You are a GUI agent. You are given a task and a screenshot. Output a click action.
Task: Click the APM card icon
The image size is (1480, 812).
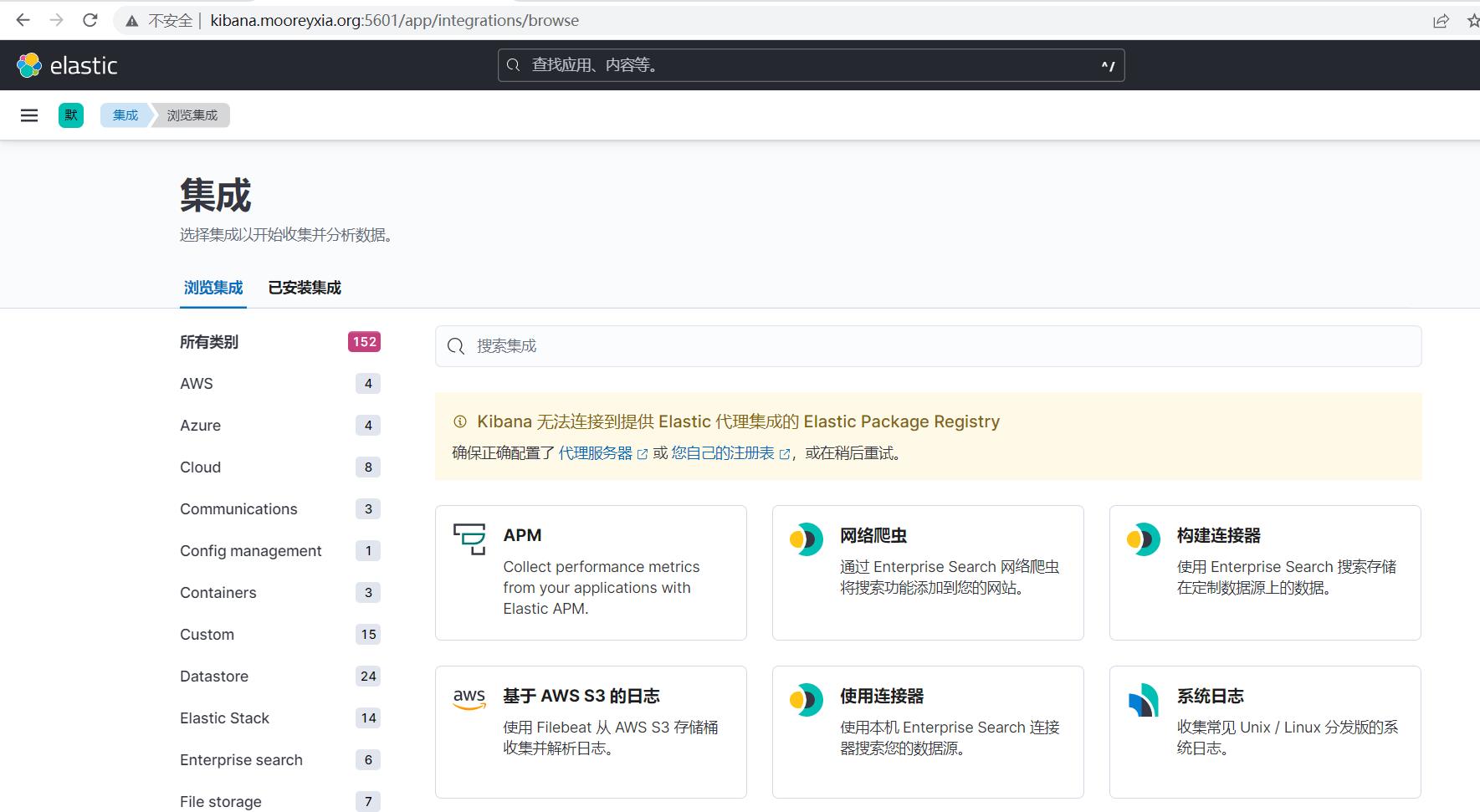469,539
